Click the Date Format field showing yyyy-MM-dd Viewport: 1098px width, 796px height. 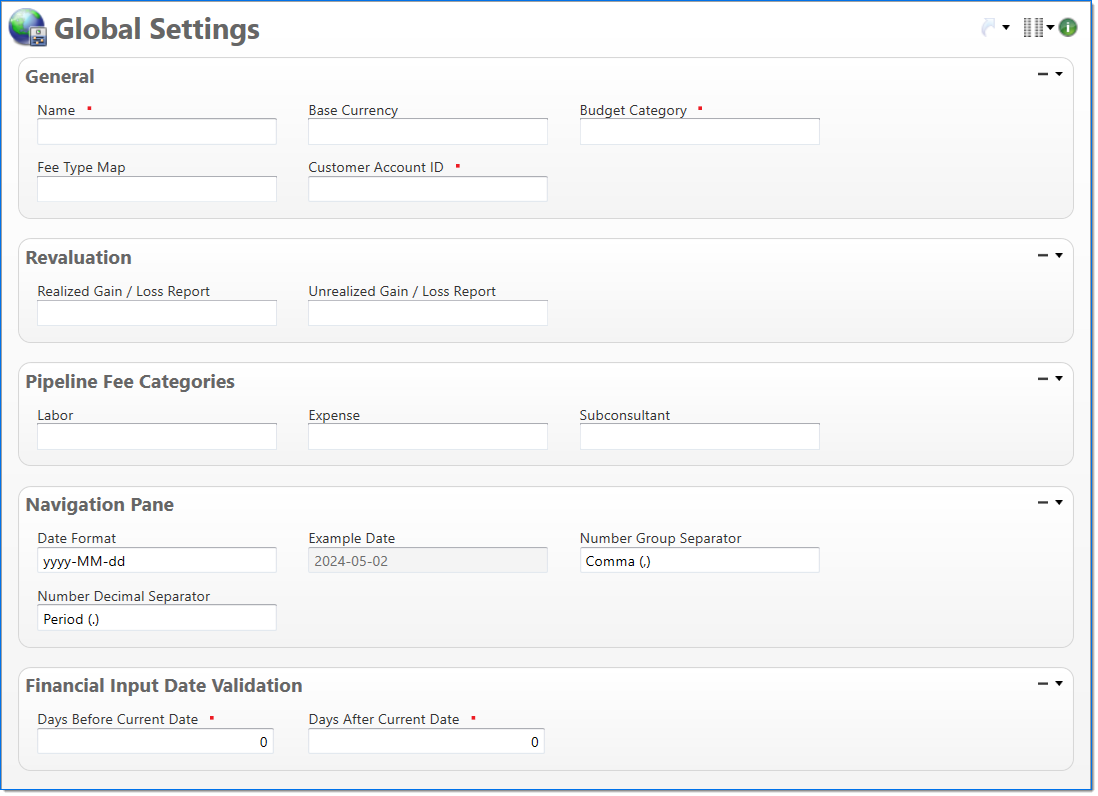tap(157, 561)
